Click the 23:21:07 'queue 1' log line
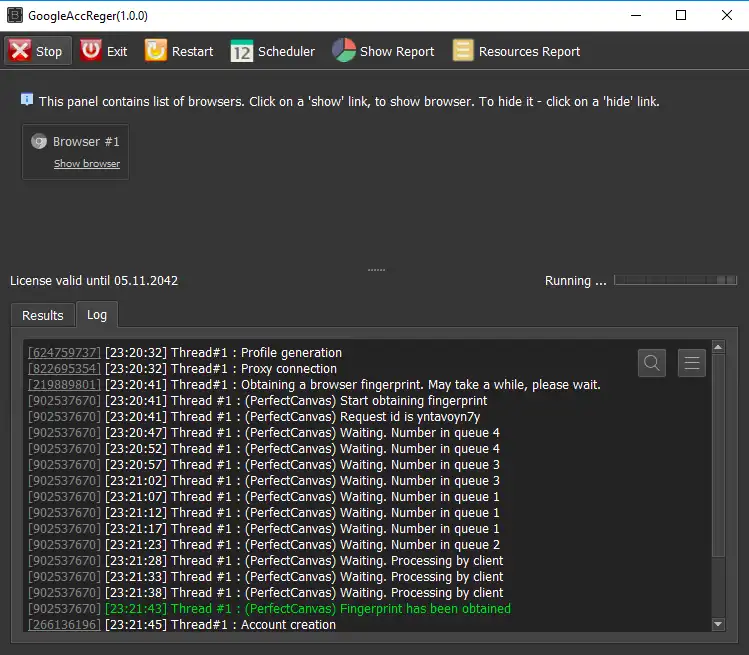 (x=264, y=496)
